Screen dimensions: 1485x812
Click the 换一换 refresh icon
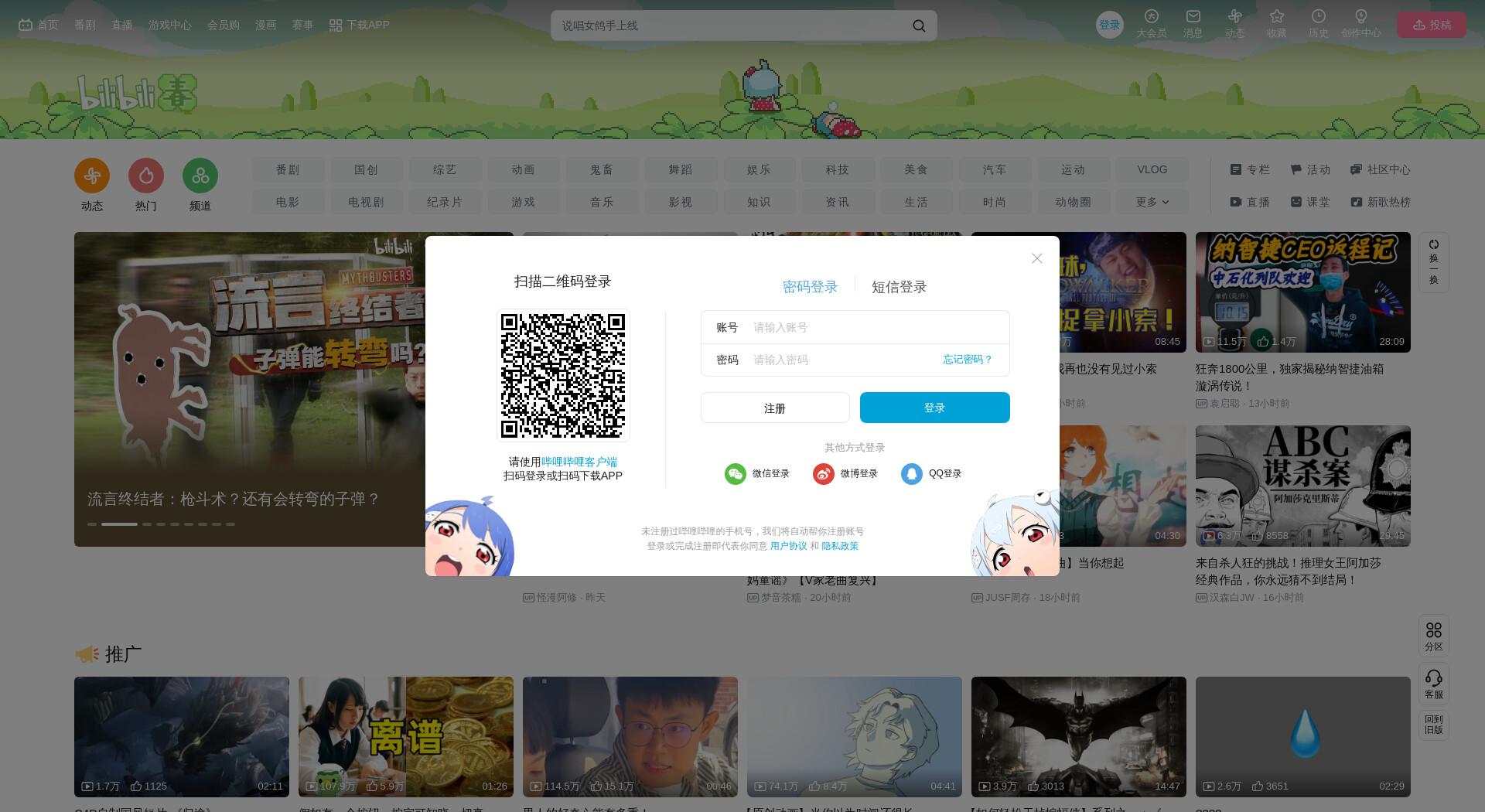(1434, 244)
